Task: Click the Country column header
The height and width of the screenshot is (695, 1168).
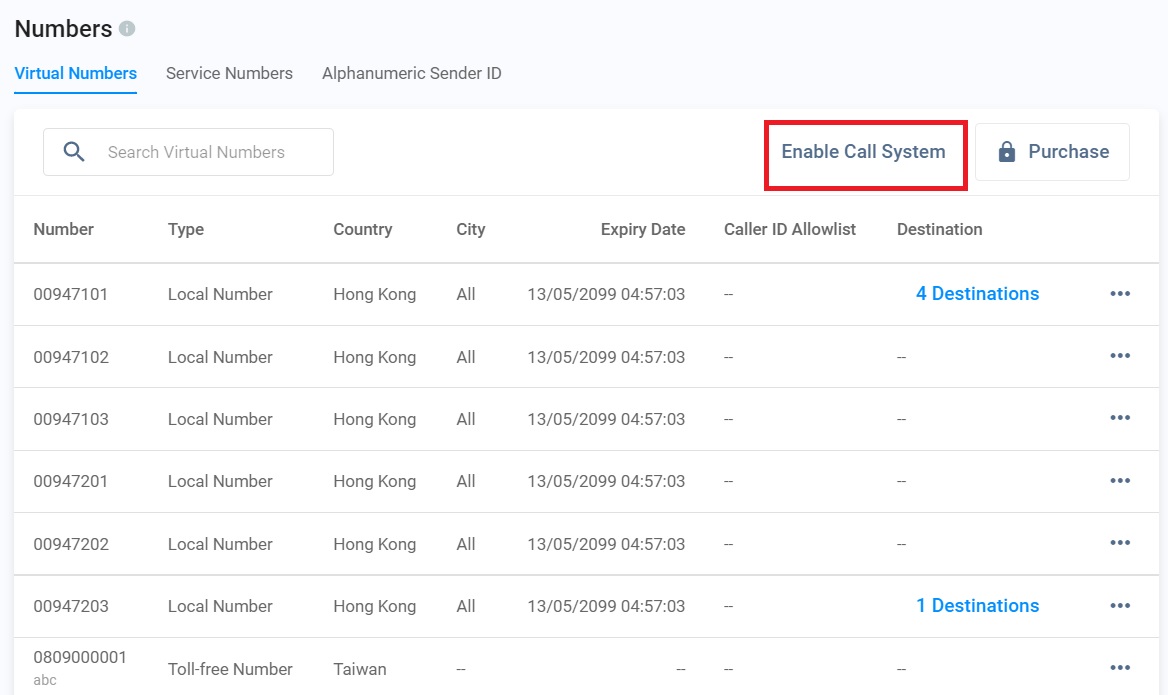Action: tap(362, 229)
